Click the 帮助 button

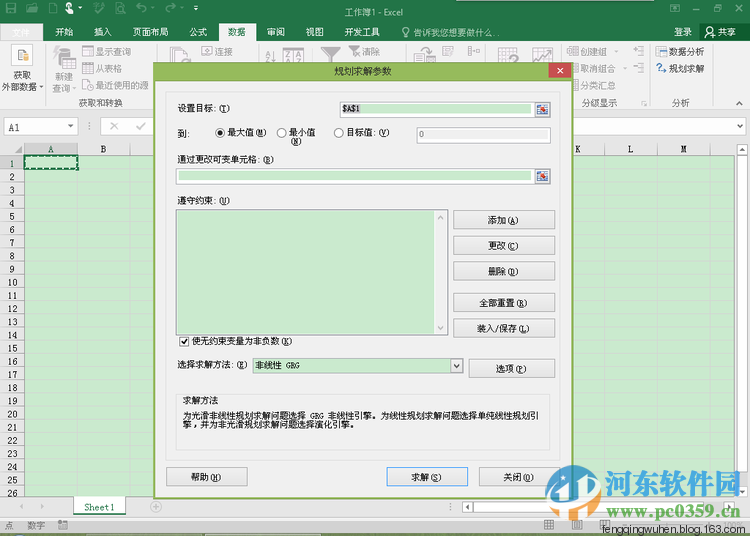207,477
